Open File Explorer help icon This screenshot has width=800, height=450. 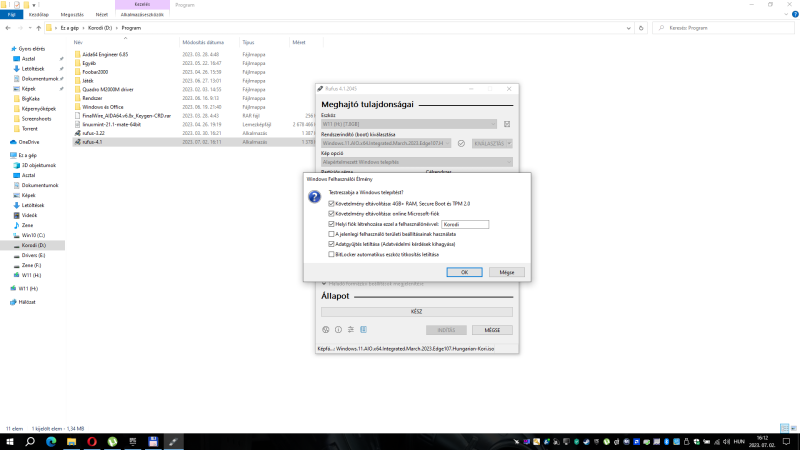point(795,14)
